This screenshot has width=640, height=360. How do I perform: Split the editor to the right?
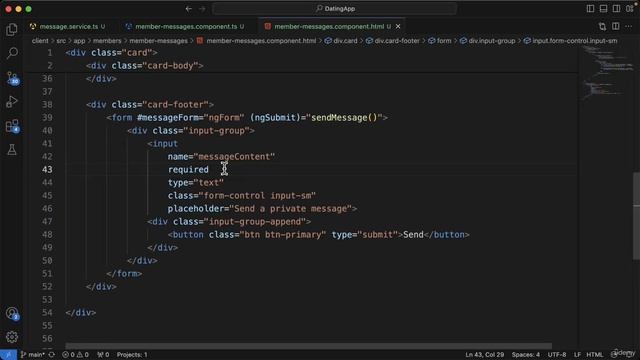pos(616,27)
